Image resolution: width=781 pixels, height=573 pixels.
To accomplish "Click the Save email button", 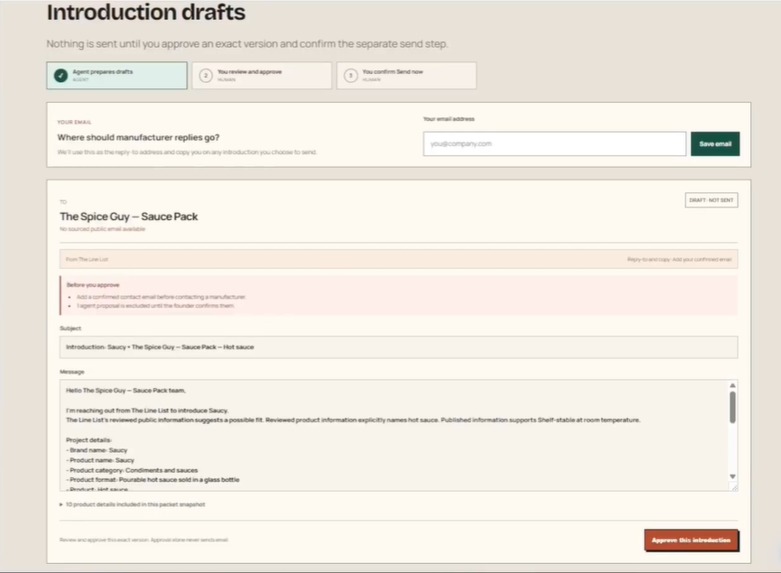I will click(715, 144).
